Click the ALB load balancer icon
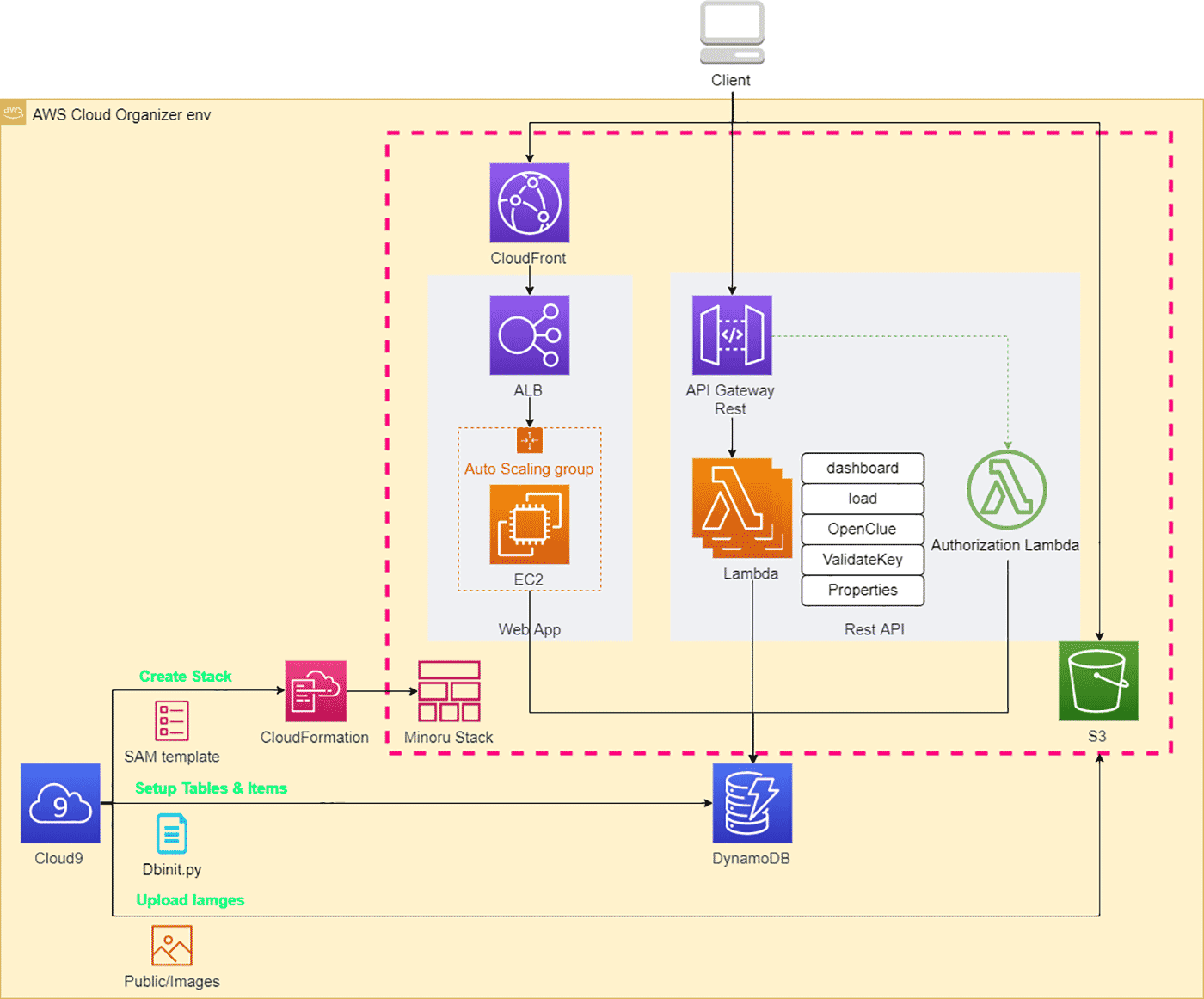 coord(530,335)
